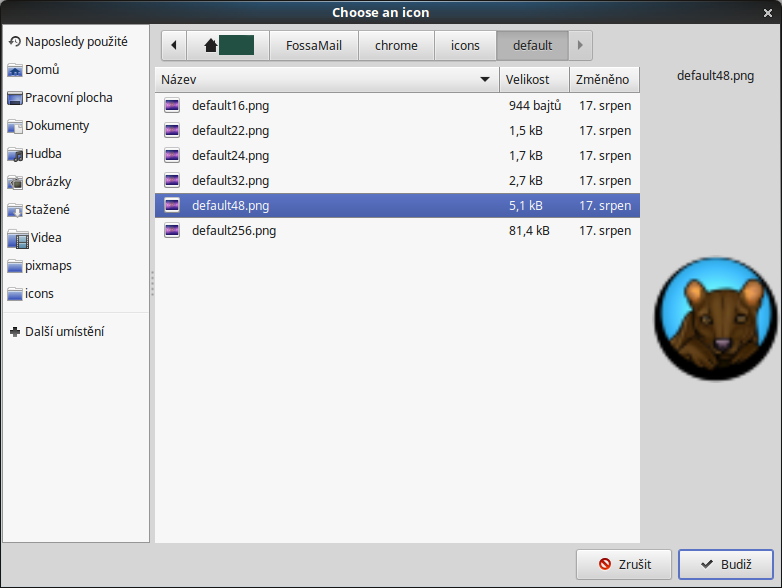Click the 2,7 kB size cell
Image resolution: width=782 pixels, height=588 pixels.
click(x=526, y=181)
